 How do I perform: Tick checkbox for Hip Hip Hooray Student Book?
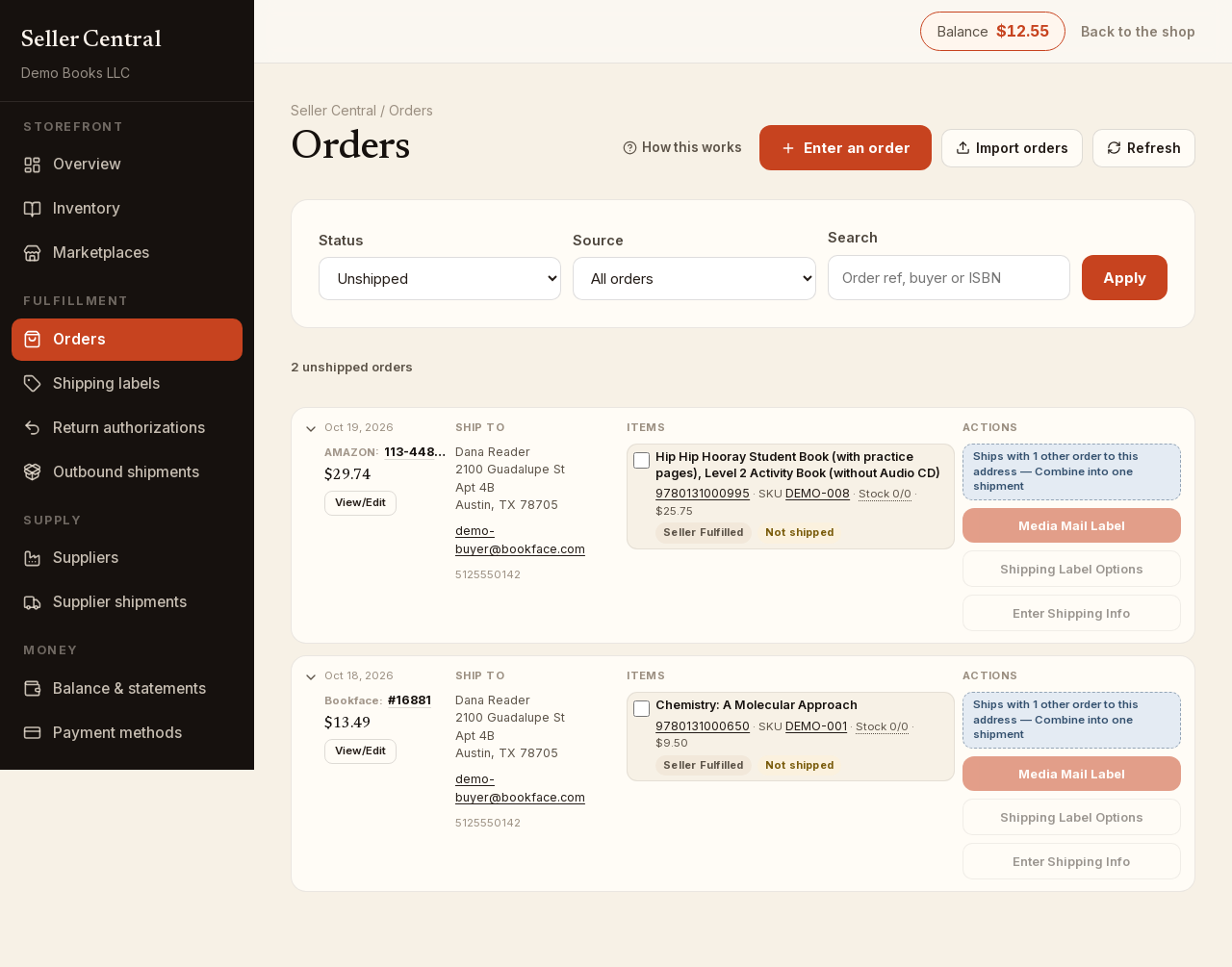(x=642, y=461)
